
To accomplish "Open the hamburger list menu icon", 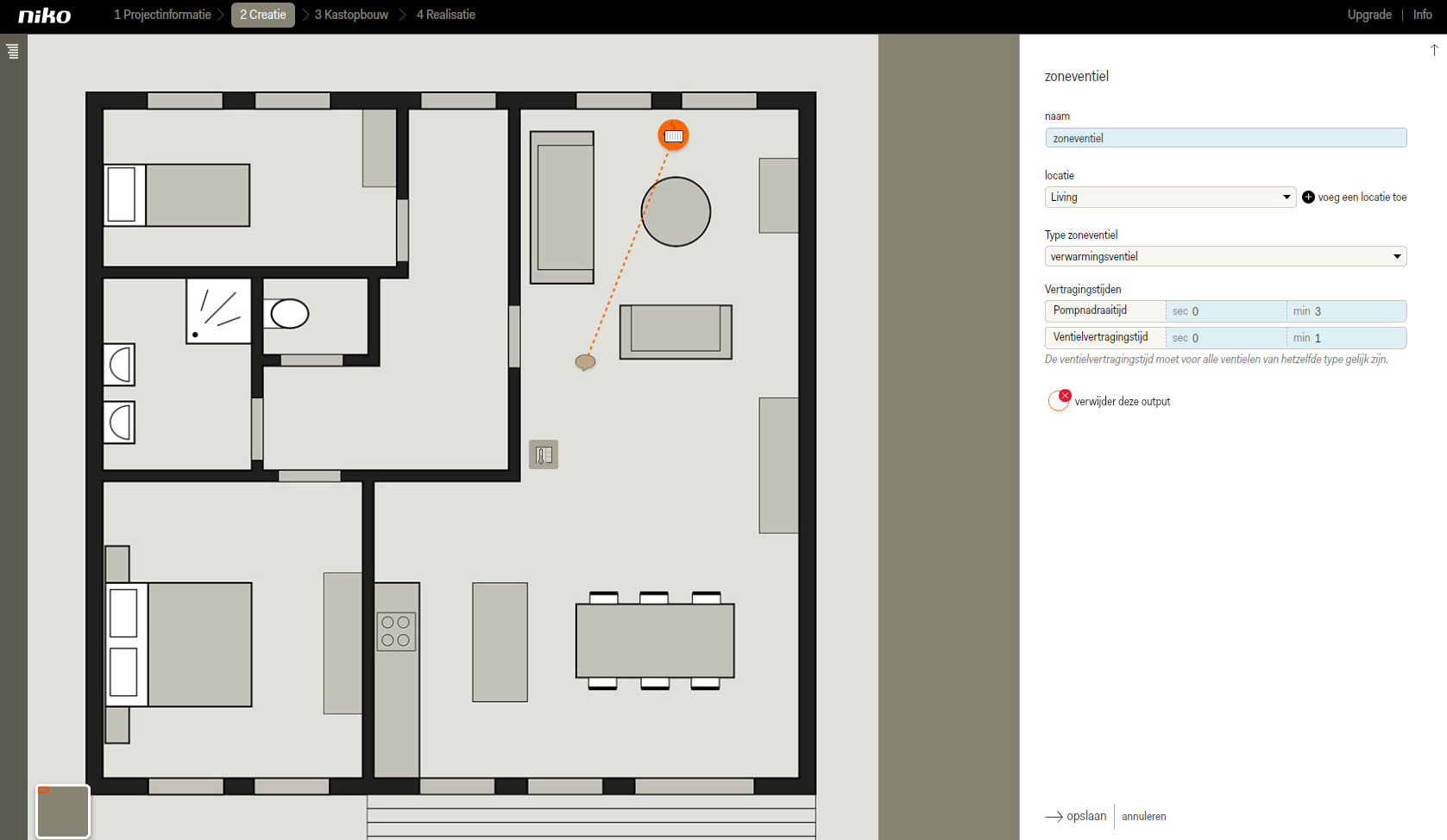I will [x=13, y=51].
